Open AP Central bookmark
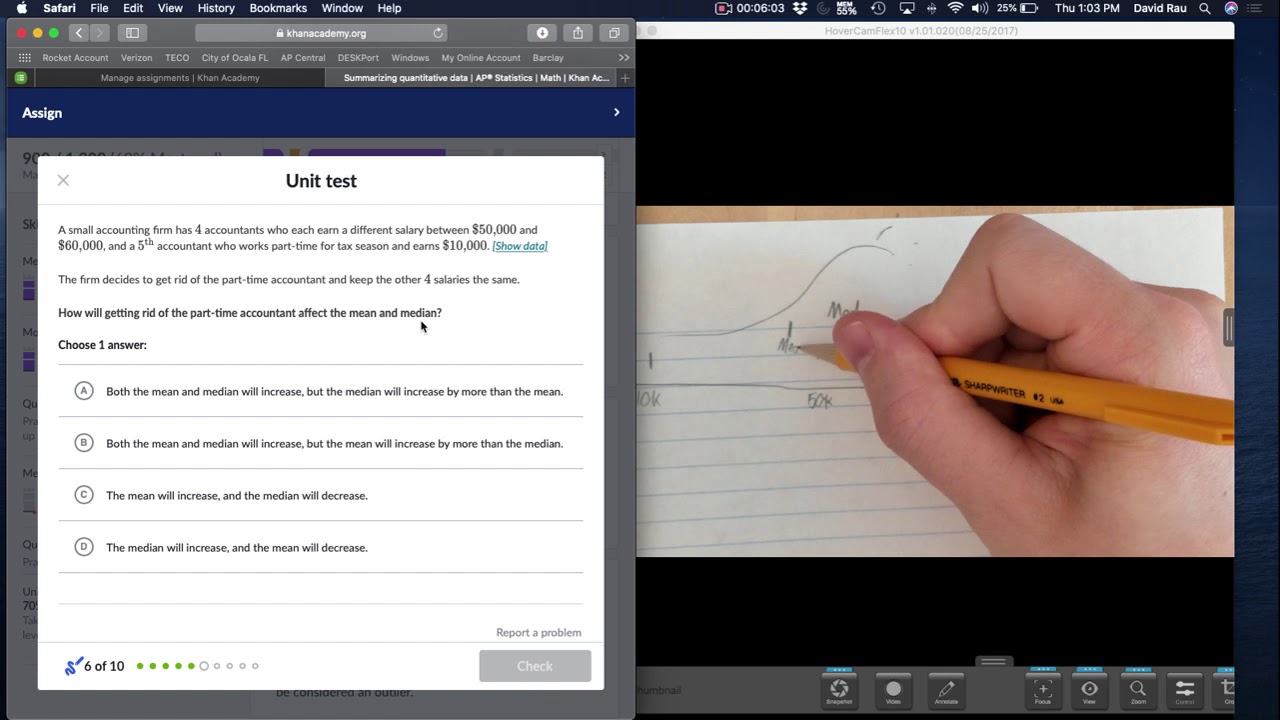This screenshot has height=720, width=1280. (x=303, y=58)
